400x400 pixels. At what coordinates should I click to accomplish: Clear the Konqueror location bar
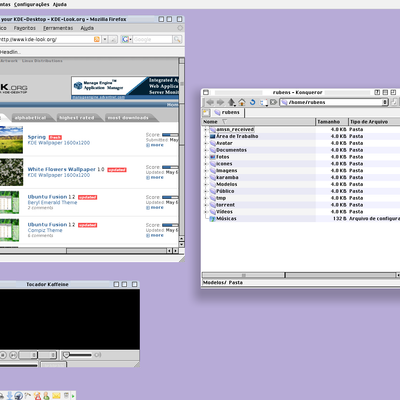274,102
